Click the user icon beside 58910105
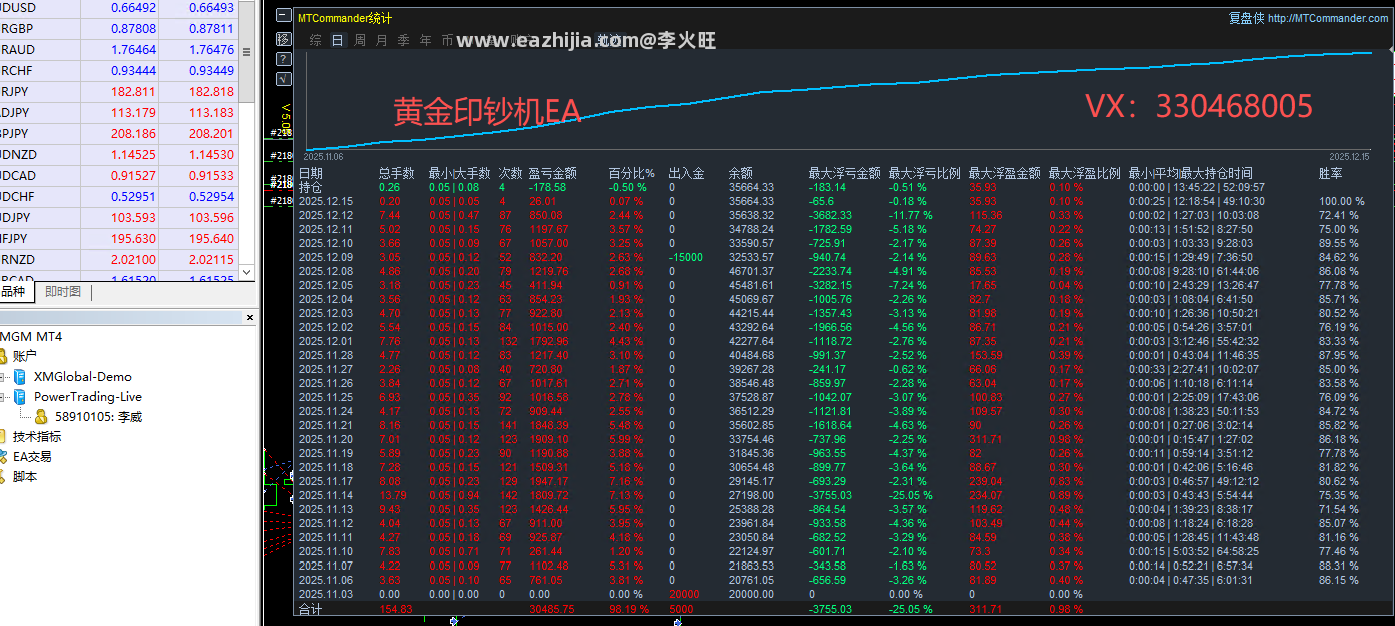This screenshot has width=1395, height=626. pos(41,416)
